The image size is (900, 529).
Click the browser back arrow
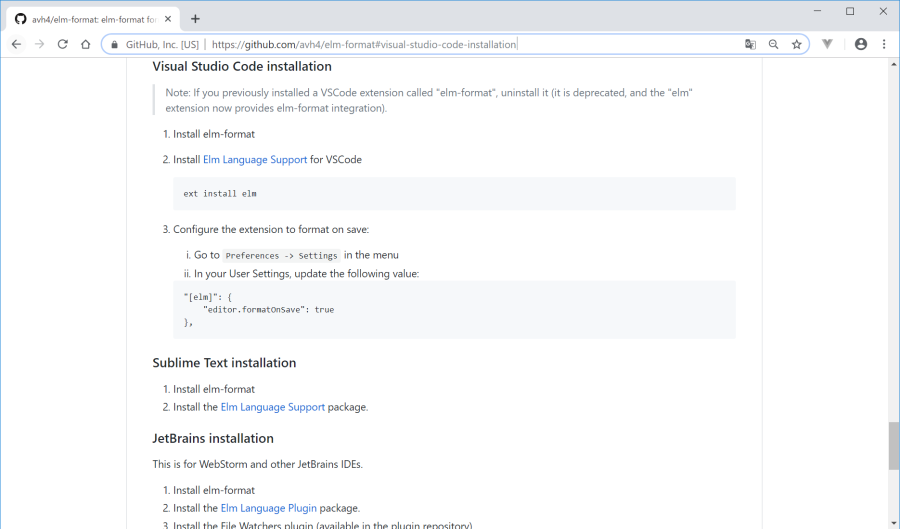(16, 44)
